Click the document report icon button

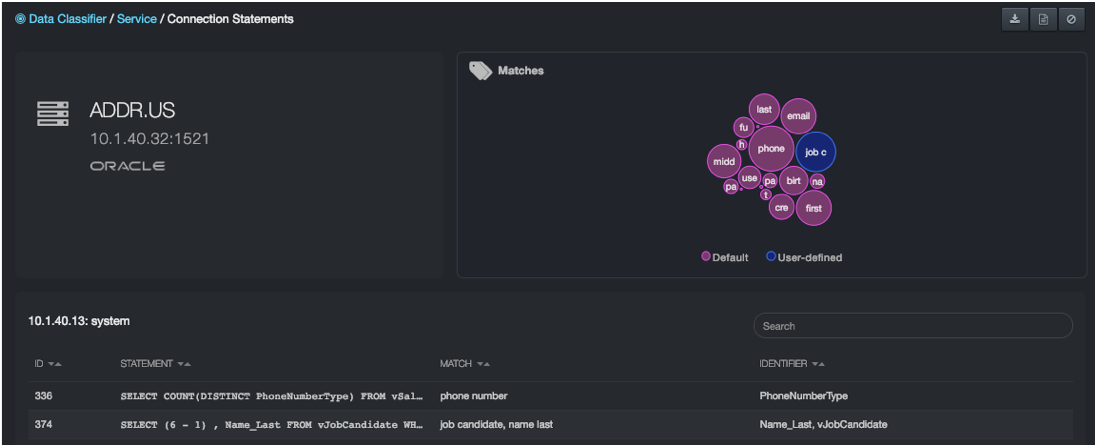(1043, 19)
